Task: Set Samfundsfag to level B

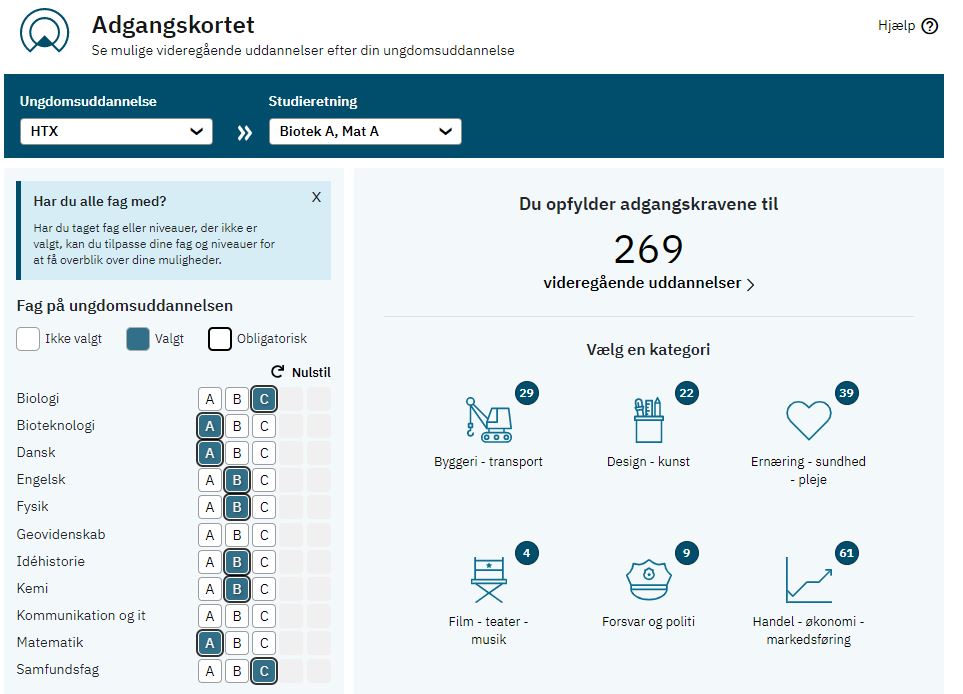Action: coord(236,671)
